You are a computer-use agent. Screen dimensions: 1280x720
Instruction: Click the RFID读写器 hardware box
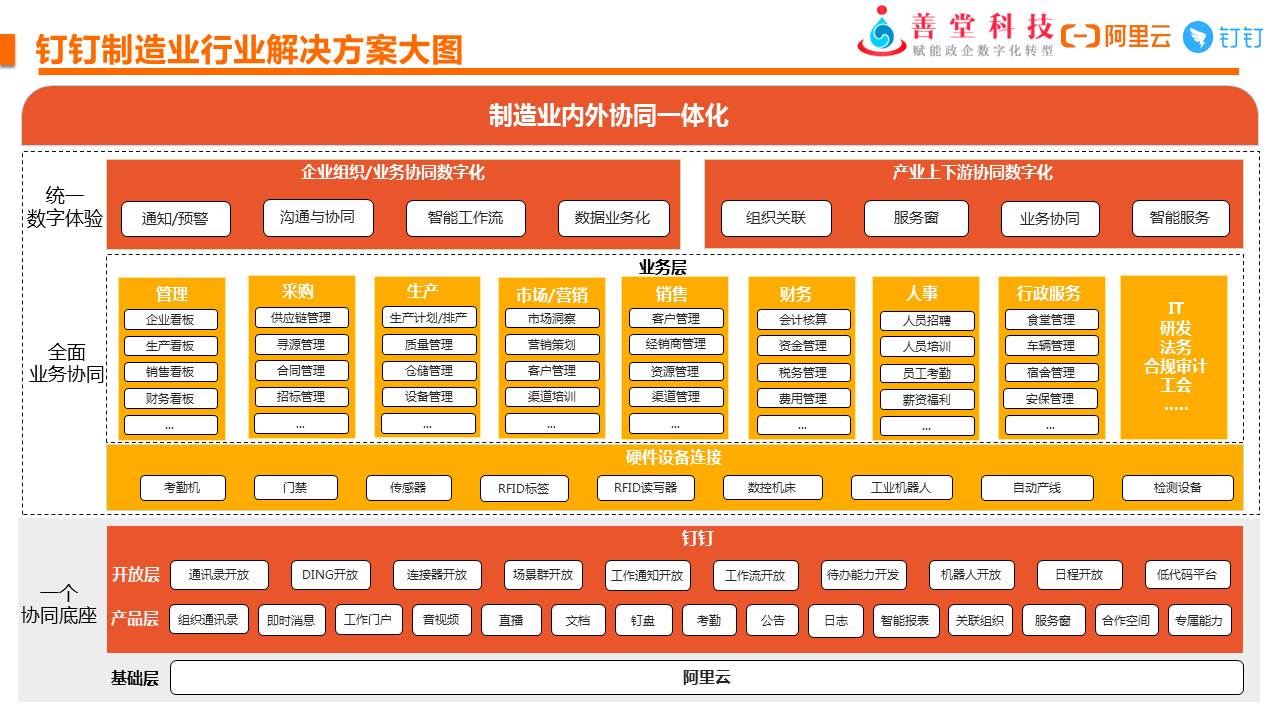645,488
